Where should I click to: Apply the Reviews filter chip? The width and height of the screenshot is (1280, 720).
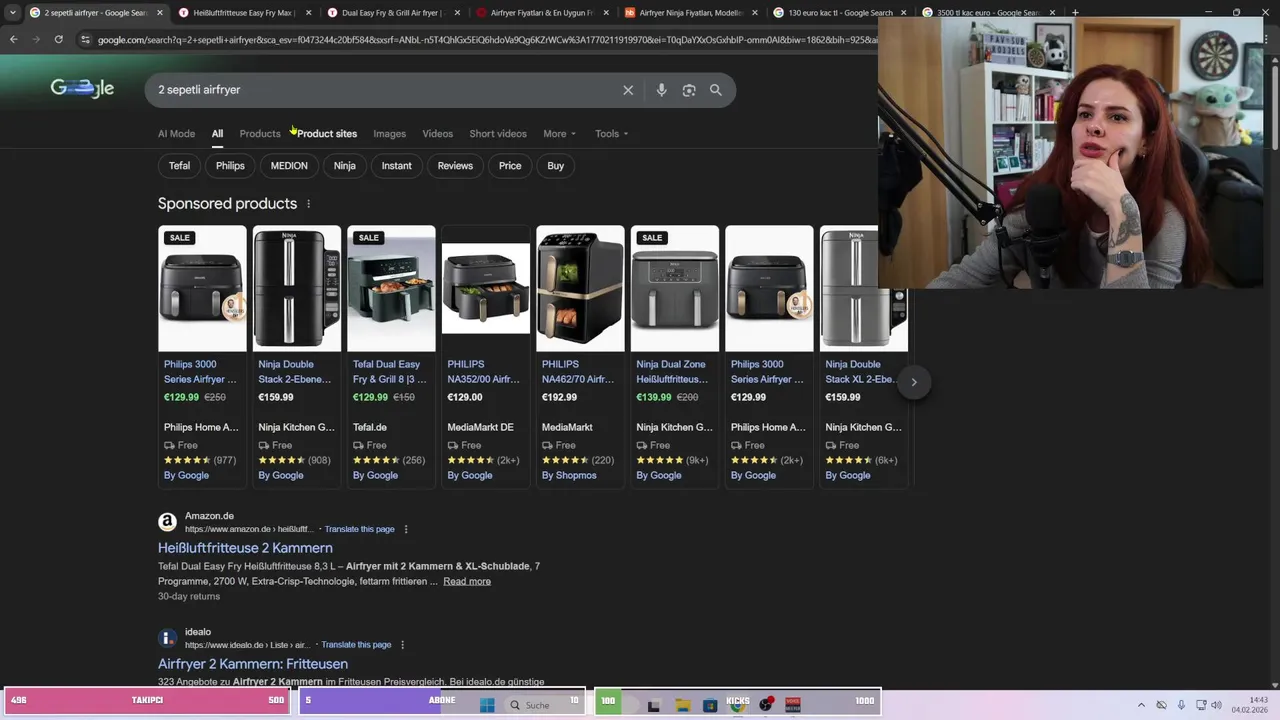(455, 166)
